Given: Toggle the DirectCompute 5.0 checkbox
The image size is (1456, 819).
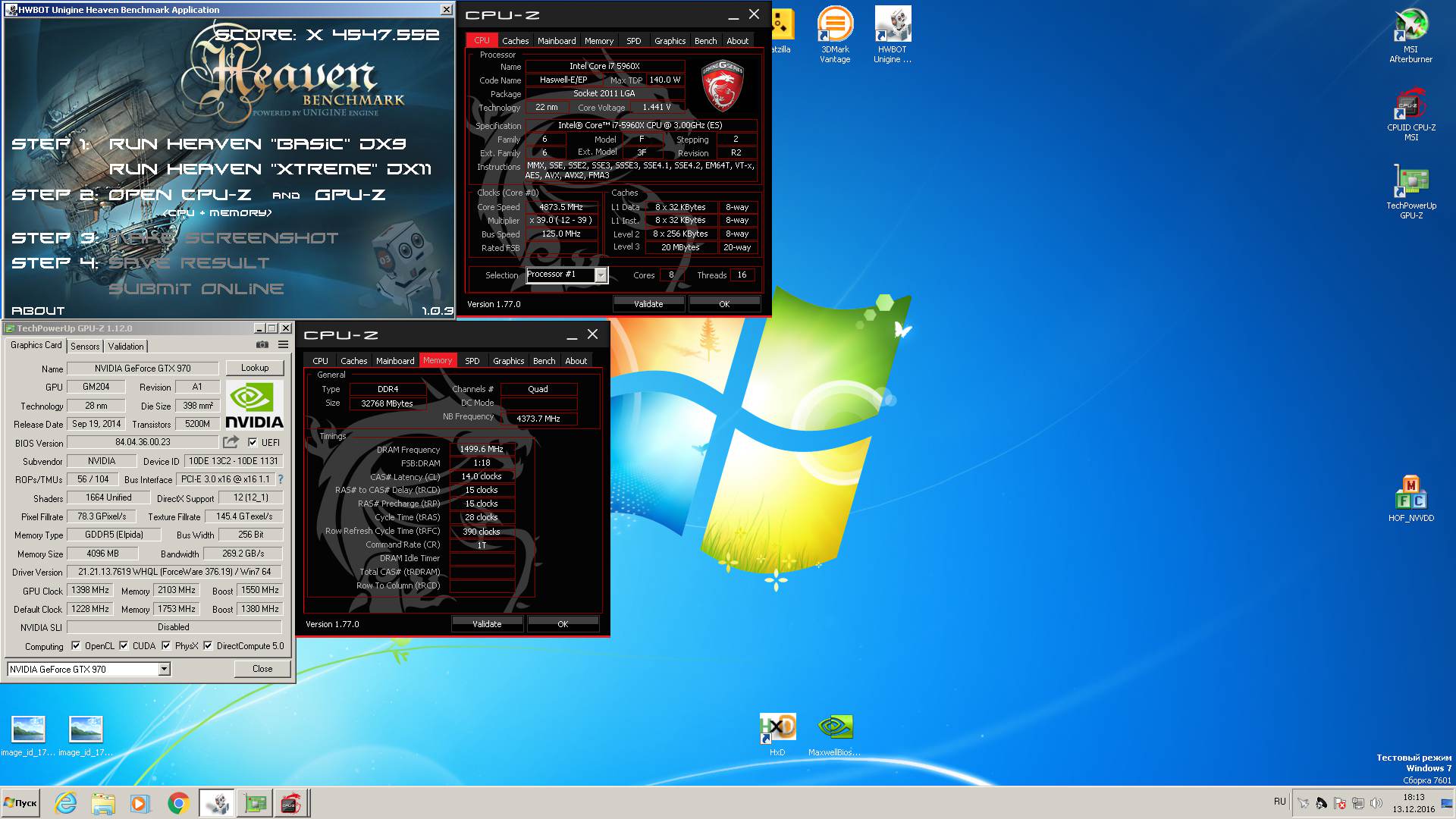Looking at the screenshot, I should tap(208, 646).
